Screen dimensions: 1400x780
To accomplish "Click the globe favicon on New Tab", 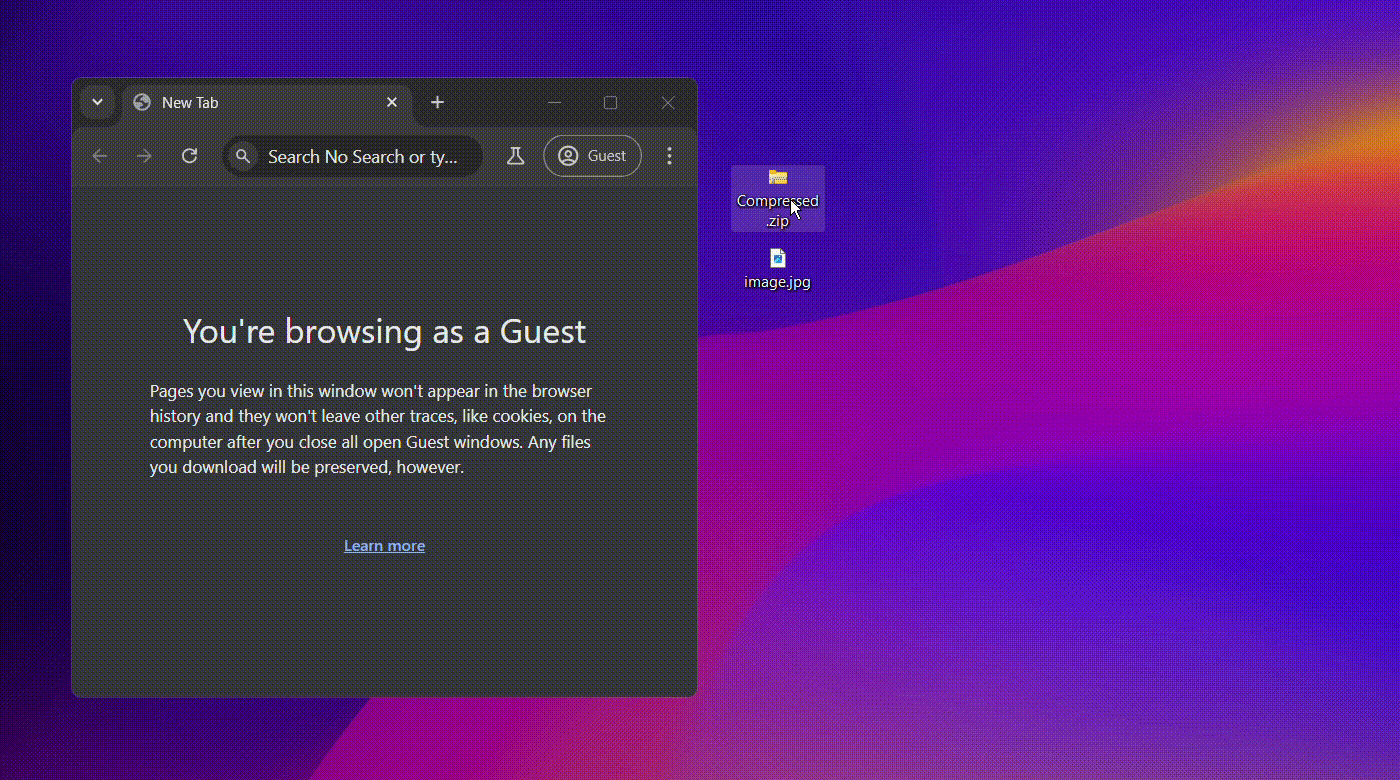I will pyautogui.click(x=142, y=102).
